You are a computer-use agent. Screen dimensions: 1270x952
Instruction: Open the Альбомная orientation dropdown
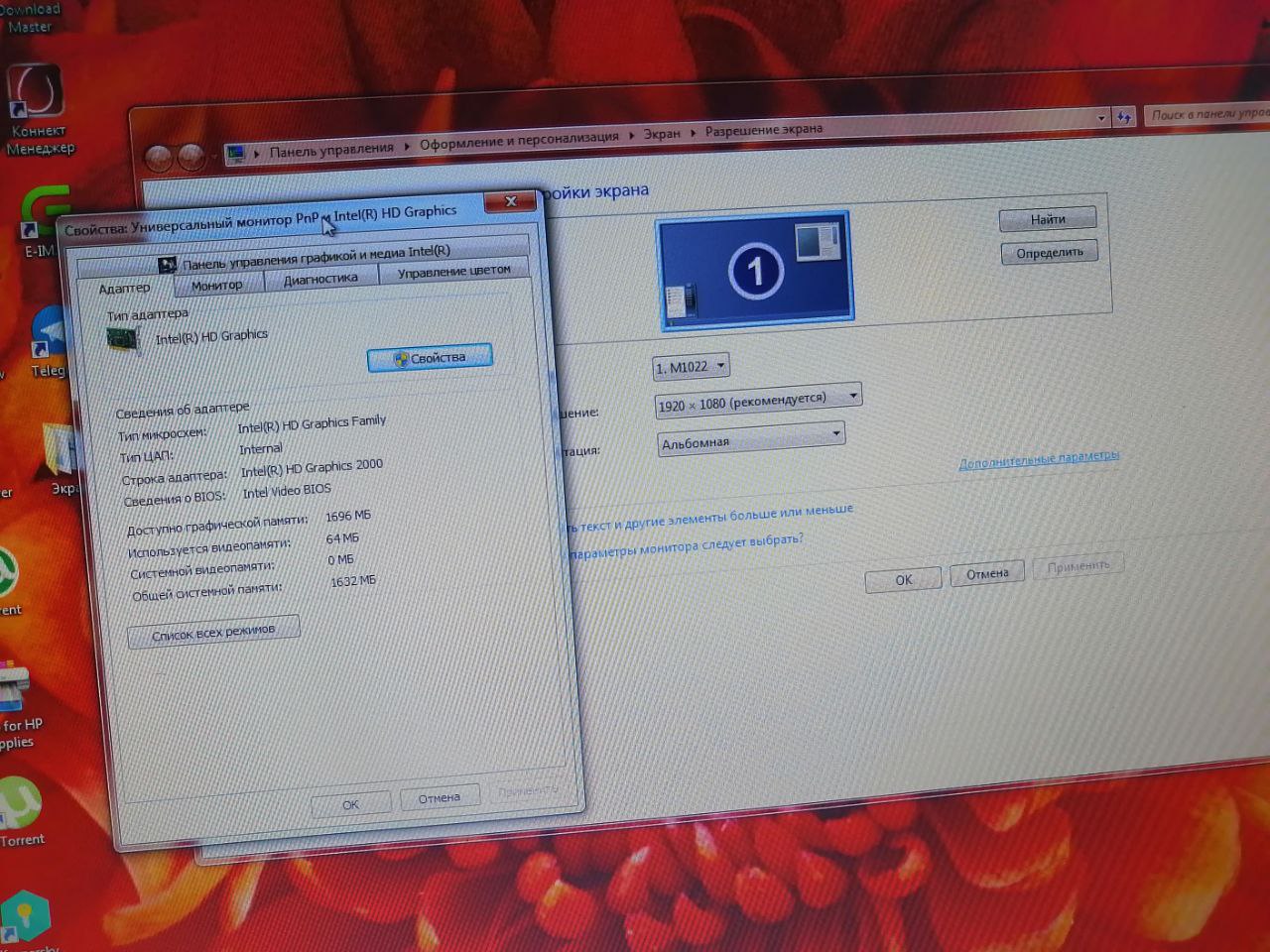point(751,438)
